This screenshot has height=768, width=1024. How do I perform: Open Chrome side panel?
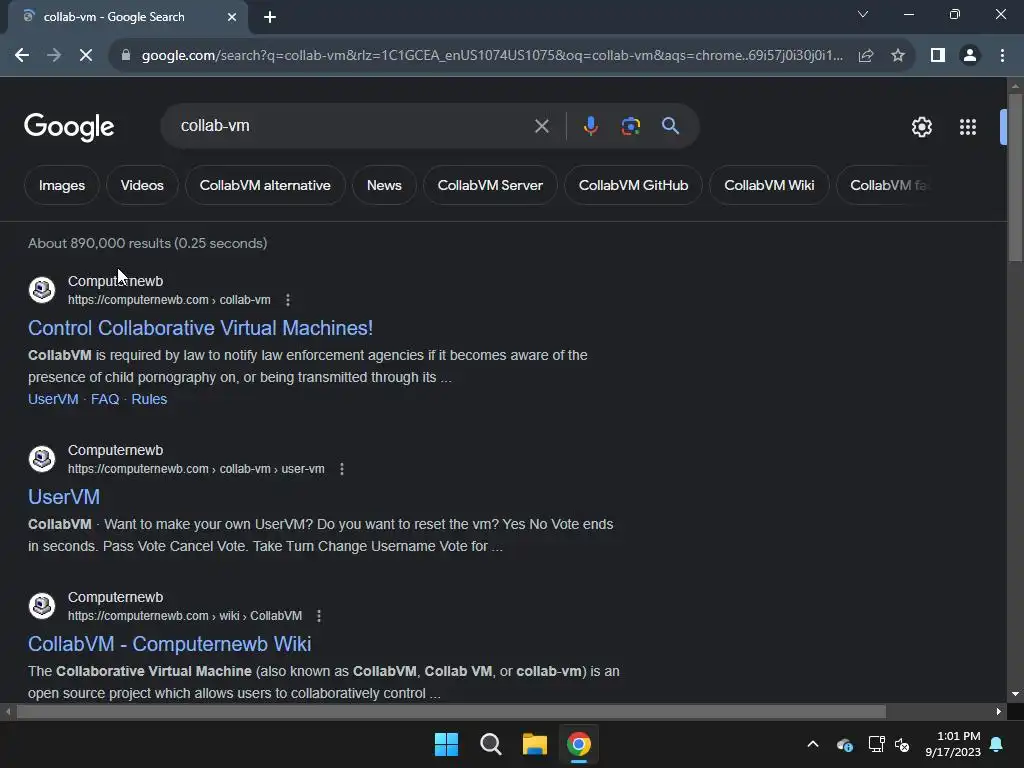pos(938,56)
